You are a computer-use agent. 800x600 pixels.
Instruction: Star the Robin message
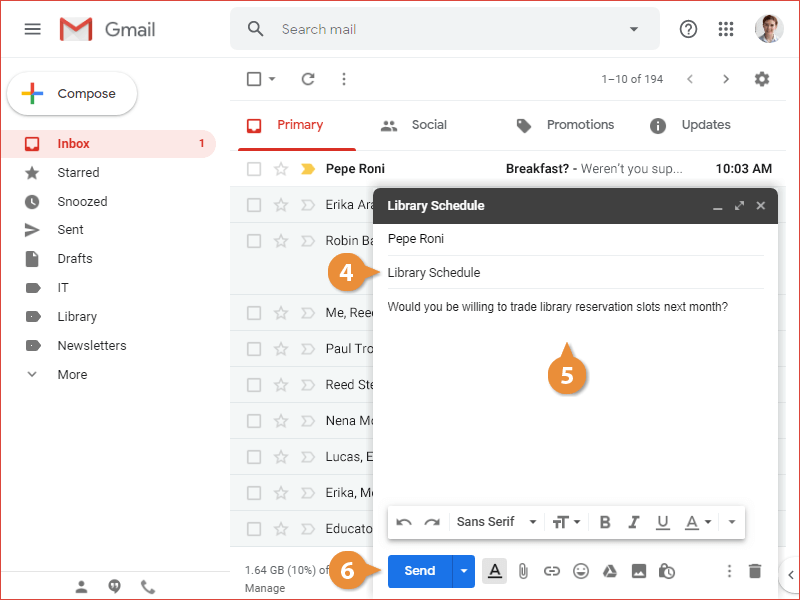[281, 241]
